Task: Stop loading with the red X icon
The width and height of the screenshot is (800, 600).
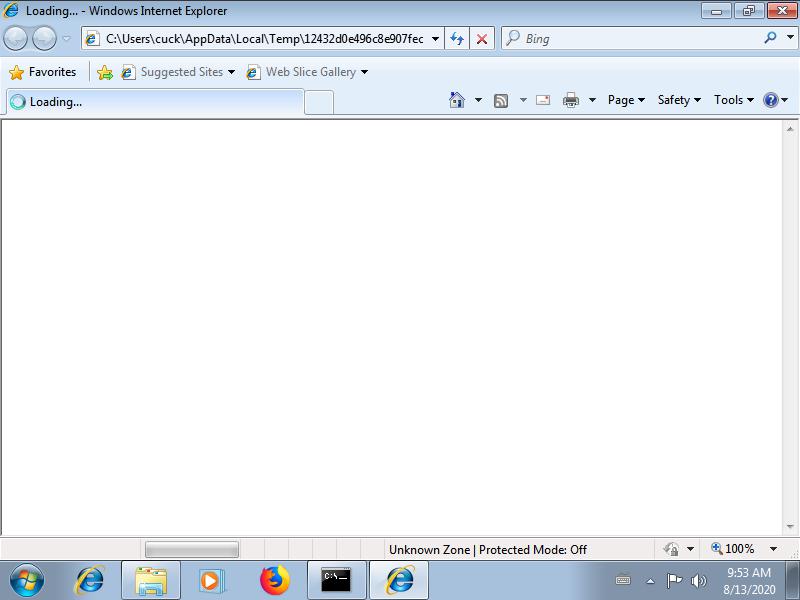Action: click(482, 39)
